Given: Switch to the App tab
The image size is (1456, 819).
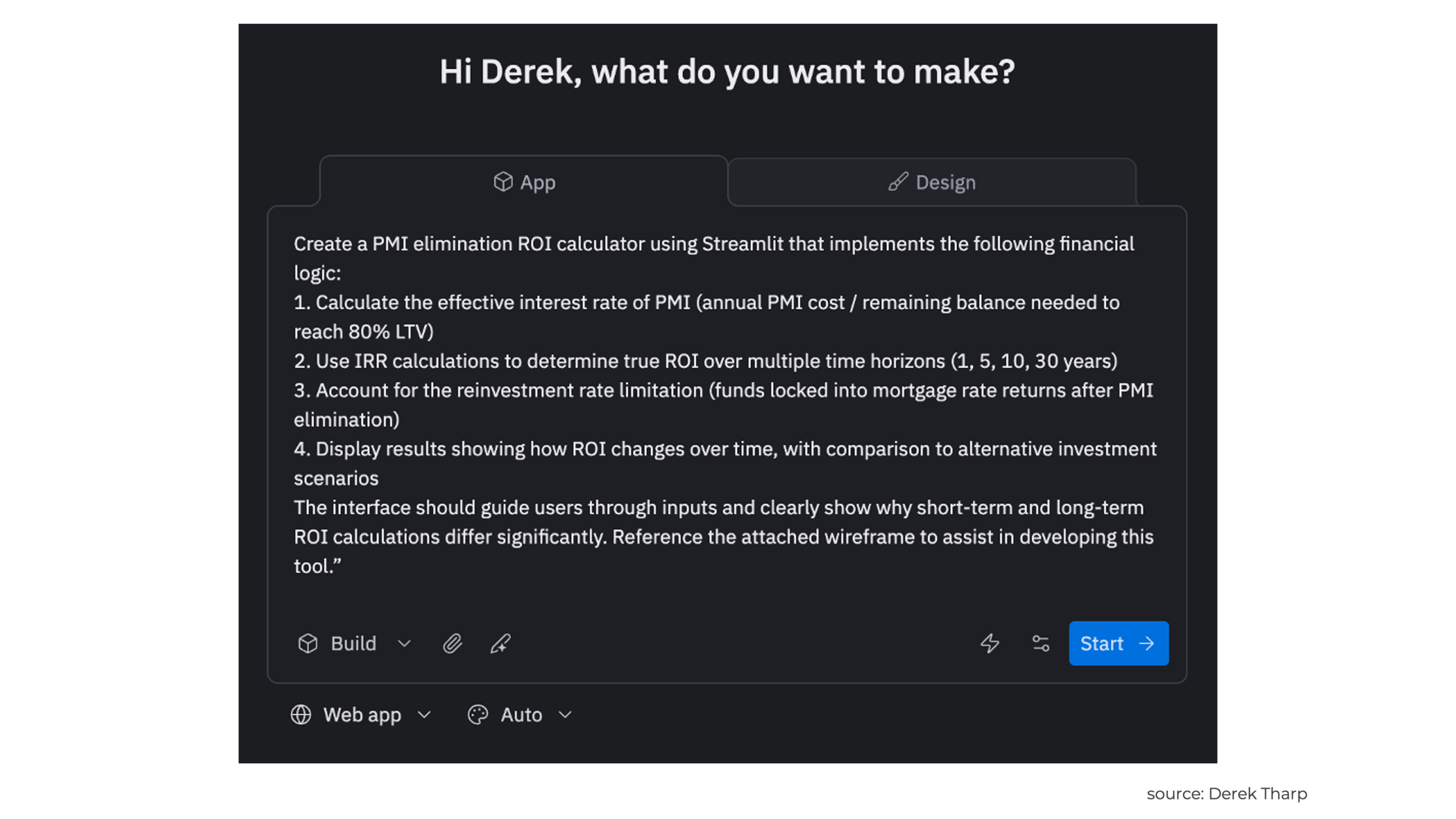Looking at the screenshot, I should coord(524,182).
